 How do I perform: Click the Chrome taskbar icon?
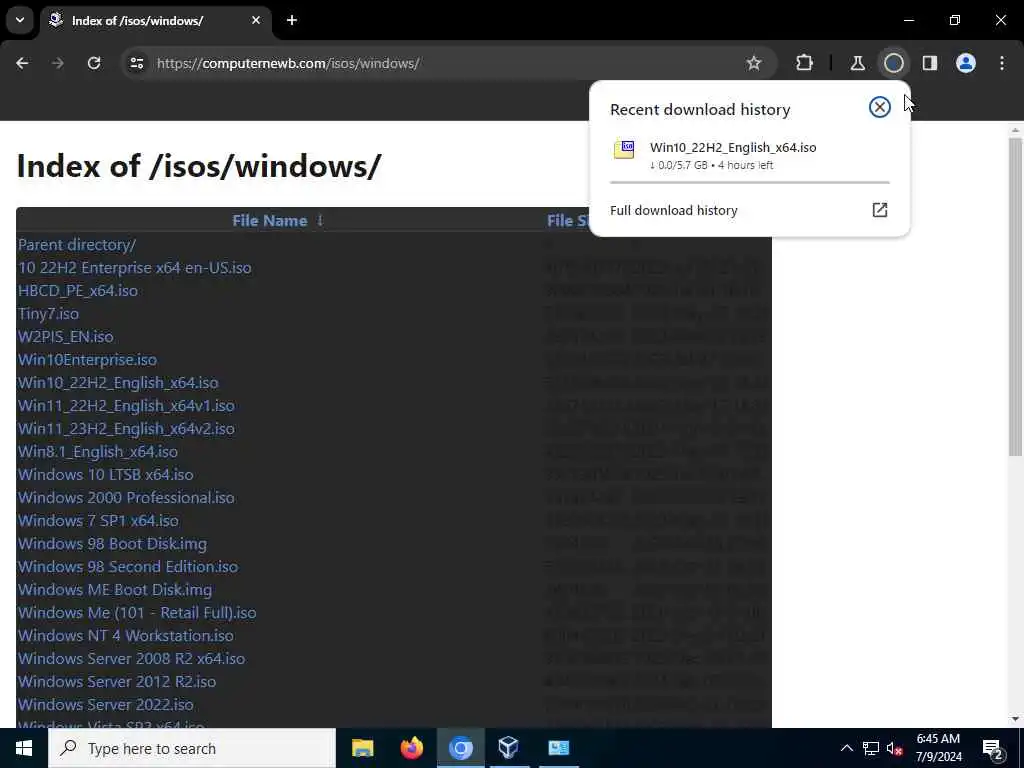460,748
